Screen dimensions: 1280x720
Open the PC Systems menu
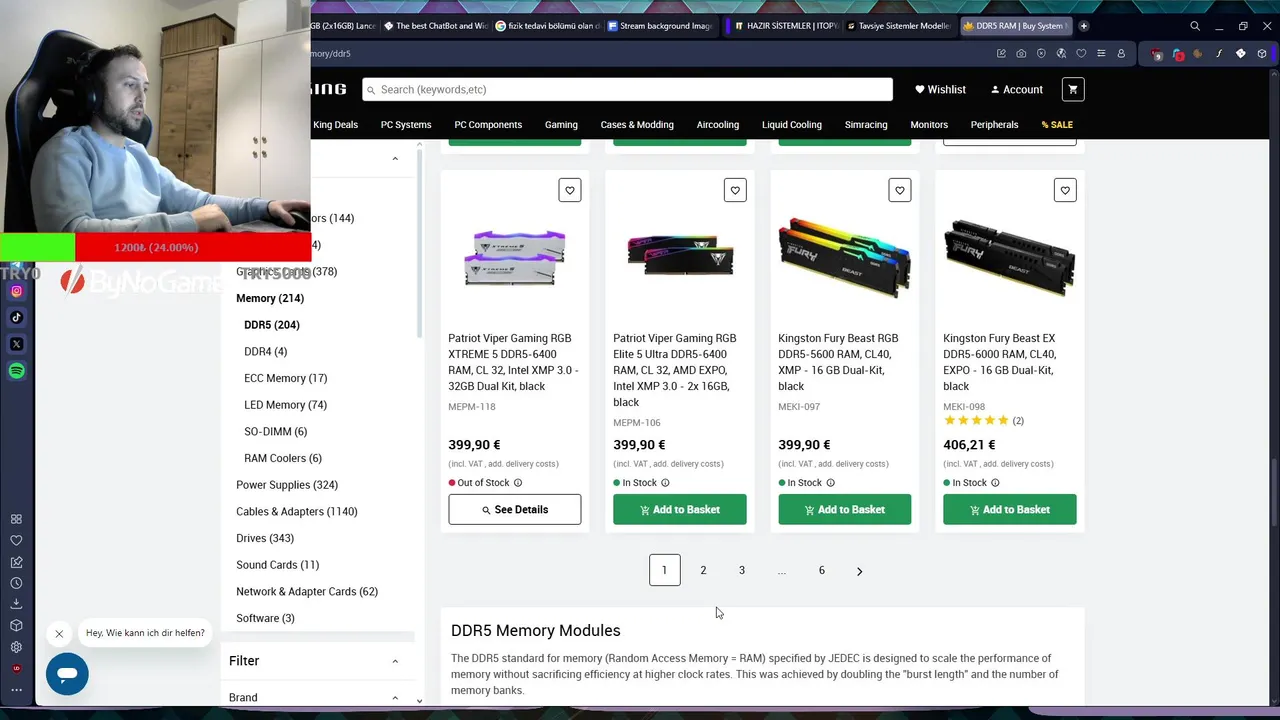406,125
